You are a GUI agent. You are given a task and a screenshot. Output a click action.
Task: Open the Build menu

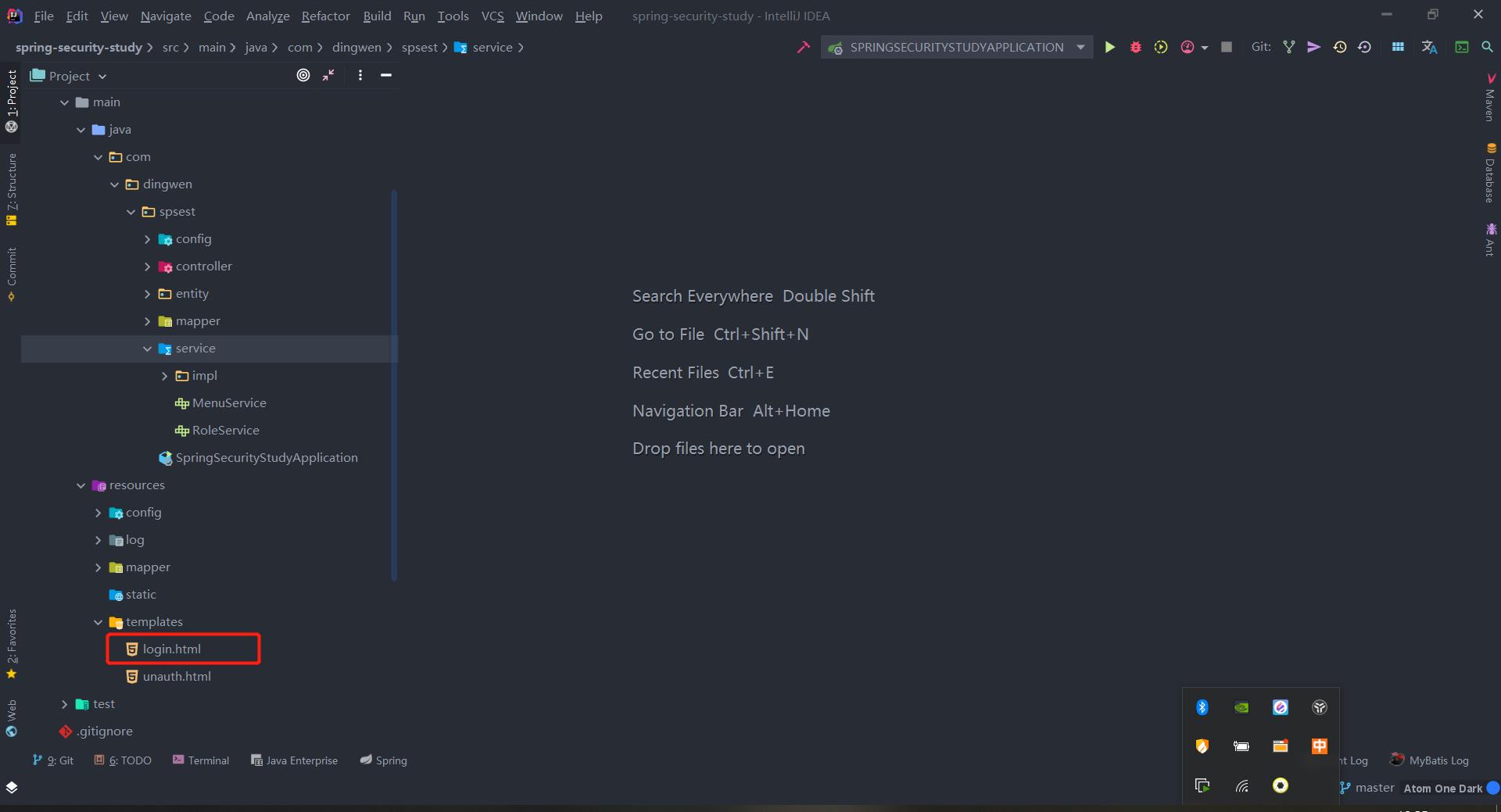pyautogui.click(x=377, y=16)
